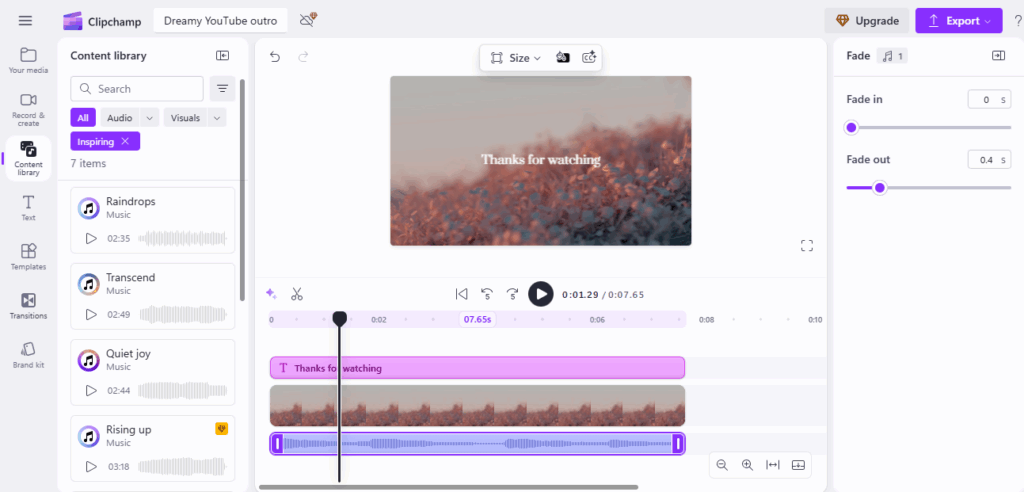
Task: Remove the Inspiring filter tag
Action: 125,141
